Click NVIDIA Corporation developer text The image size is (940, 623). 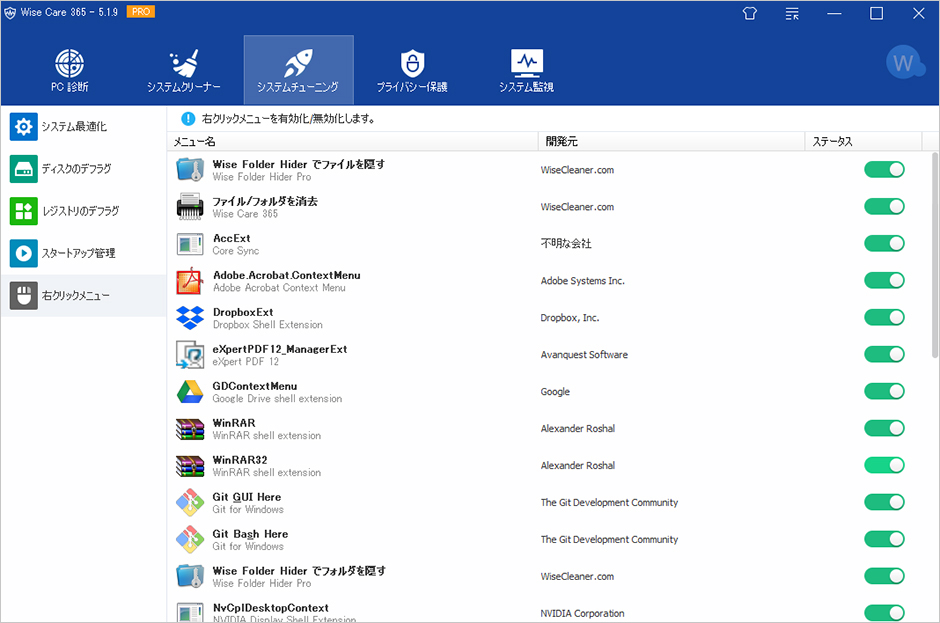click(583, 613)
